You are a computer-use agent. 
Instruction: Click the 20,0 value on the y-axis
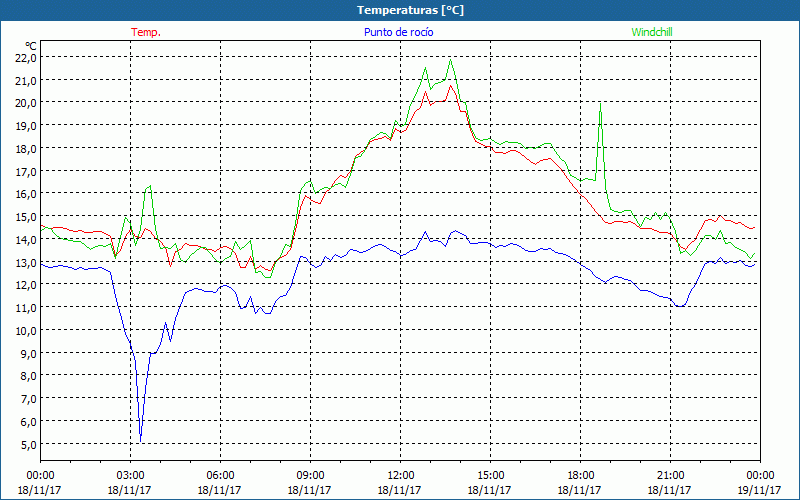pos(26,103)
